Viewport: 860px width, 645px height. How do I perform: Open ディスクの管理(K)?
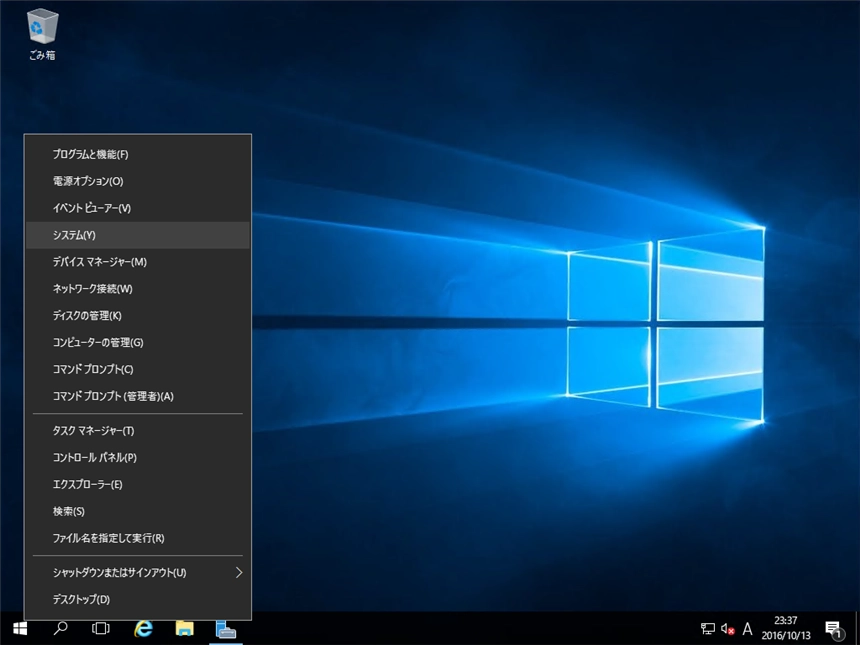(x=138, y=315)
